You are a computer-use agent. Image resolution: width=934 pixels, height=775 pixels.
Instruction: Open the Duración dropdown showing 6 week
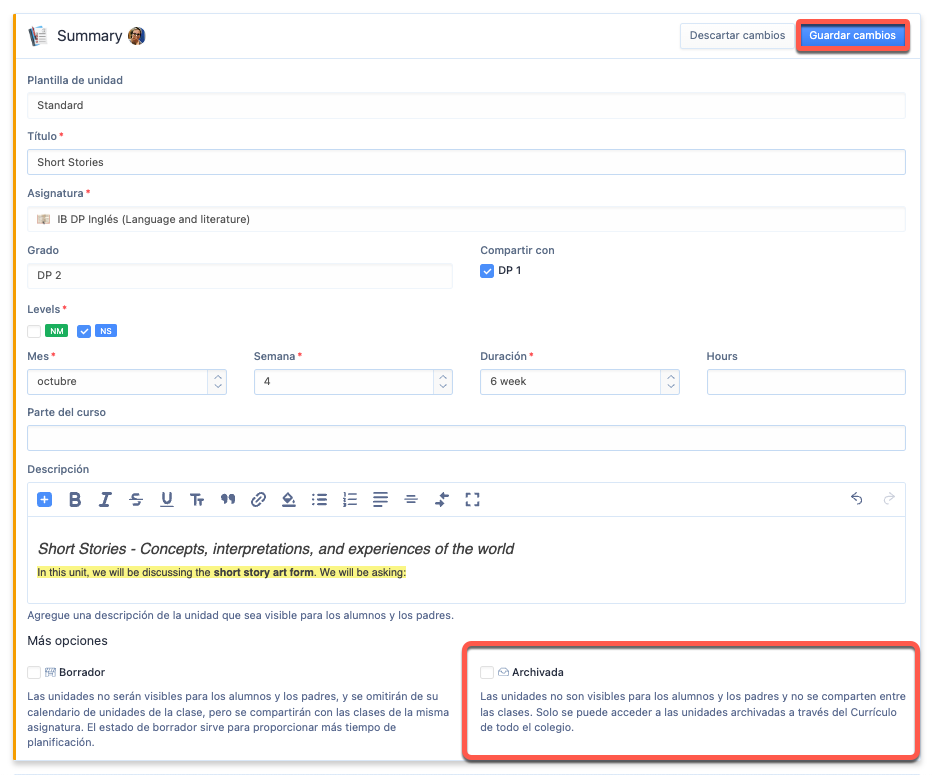pos(579,382)
